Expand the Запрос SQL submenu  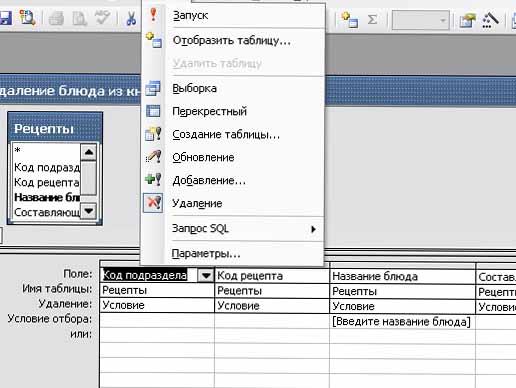pos(233,229)
